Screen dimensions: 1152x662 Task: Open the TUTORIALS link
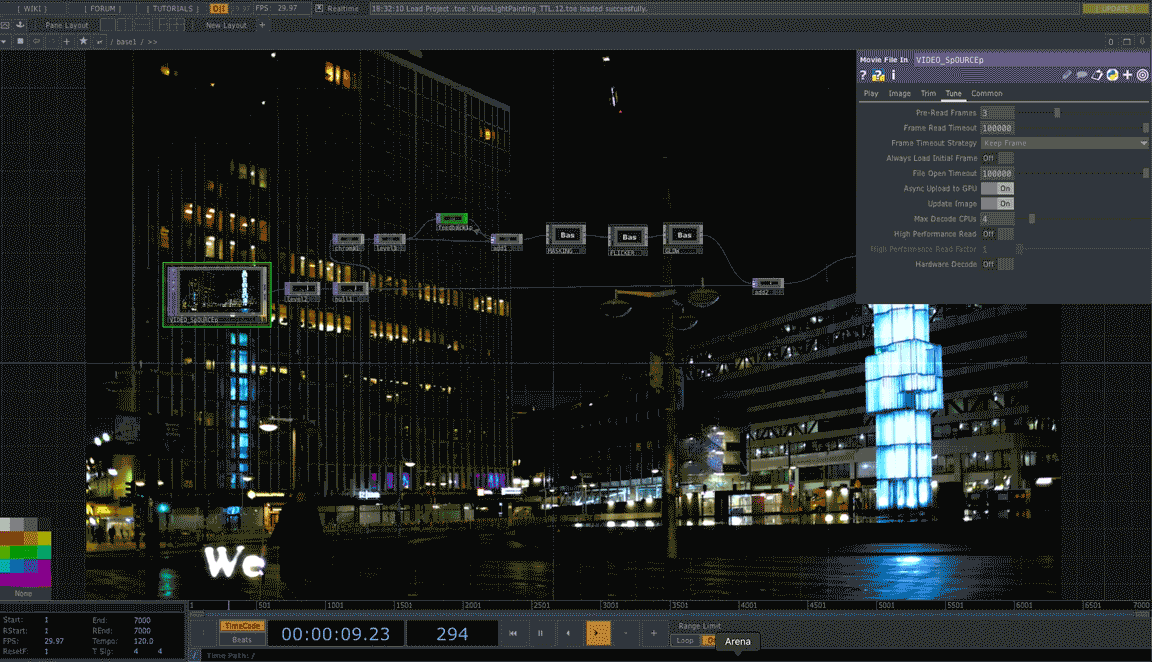(173, 9)
